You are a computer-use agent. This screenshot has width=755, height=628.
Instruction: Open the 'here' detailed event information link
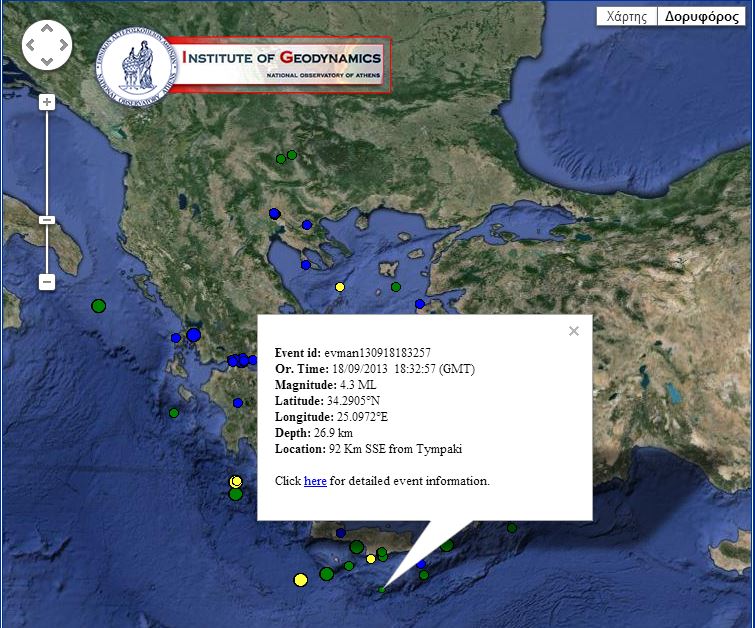pyautogui.click(x=315, y=481)
